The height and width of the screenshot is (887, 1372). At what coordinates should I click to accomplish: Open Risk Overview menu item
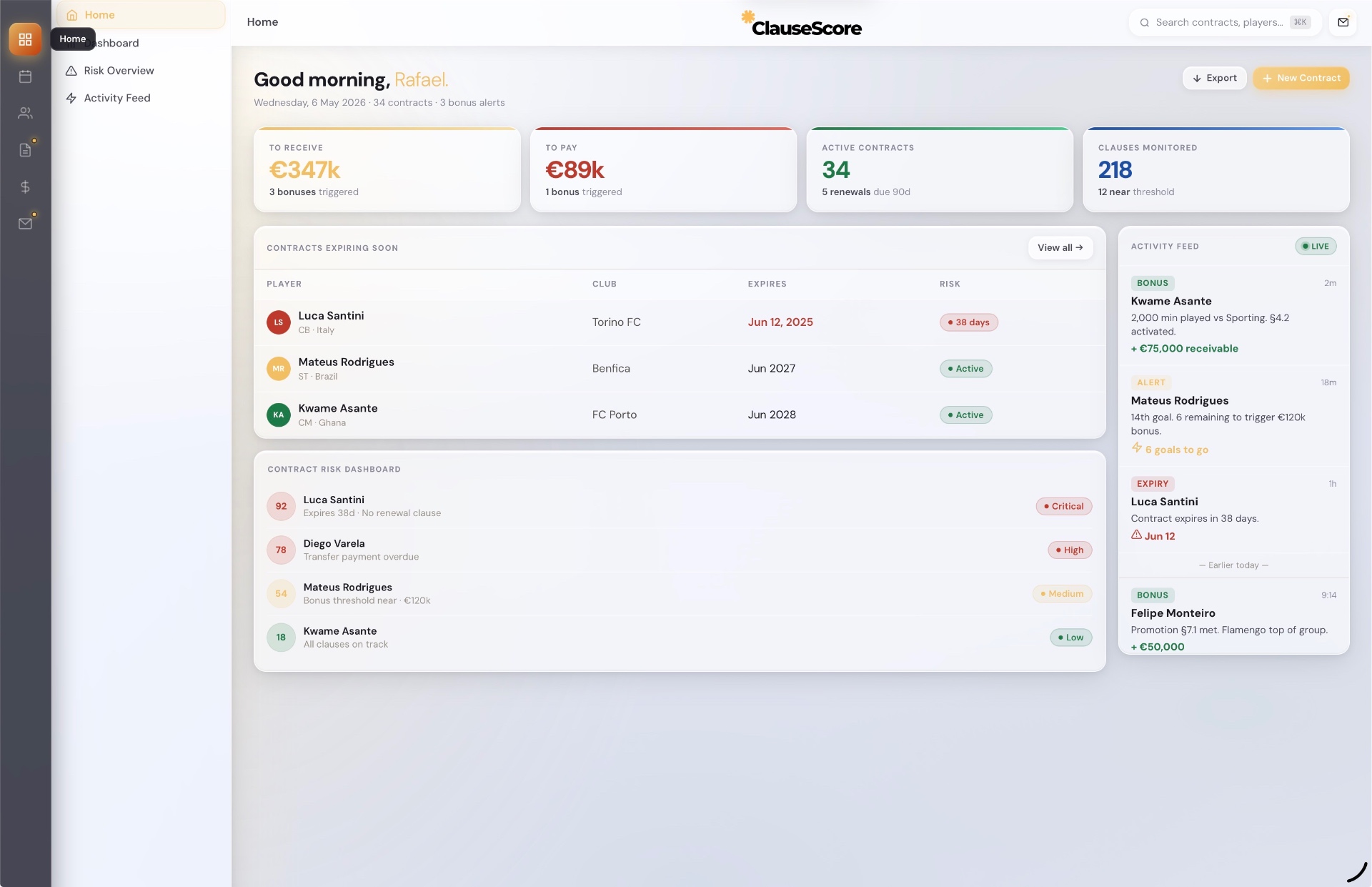click(x=141, y=70)
